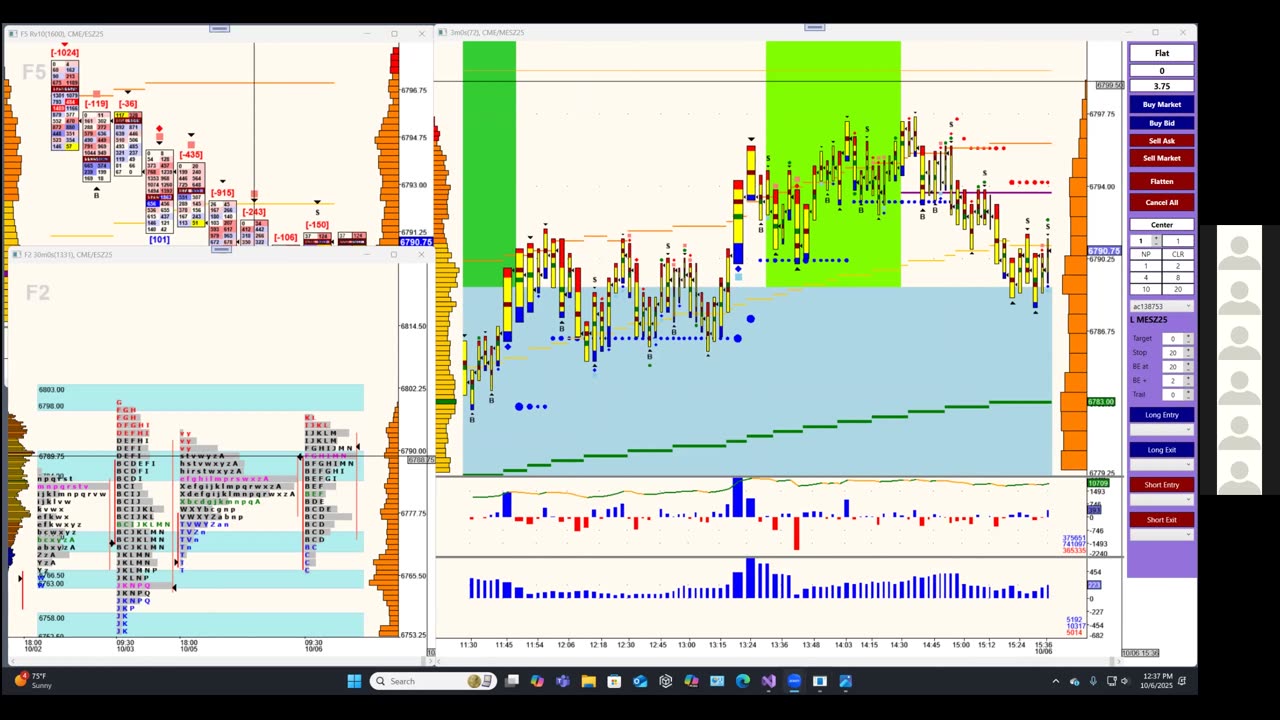Maximize the F5 Rv10 chart window
The image size is (1280, 720).
[394, 34]
